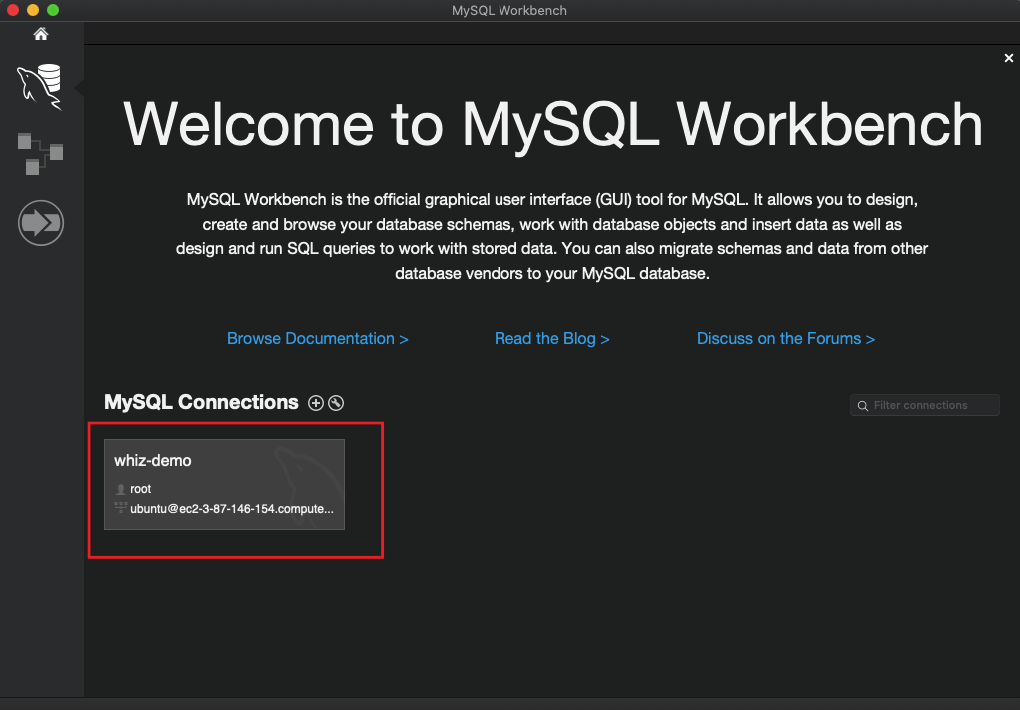Click the Home tab icon

(41, 35)
